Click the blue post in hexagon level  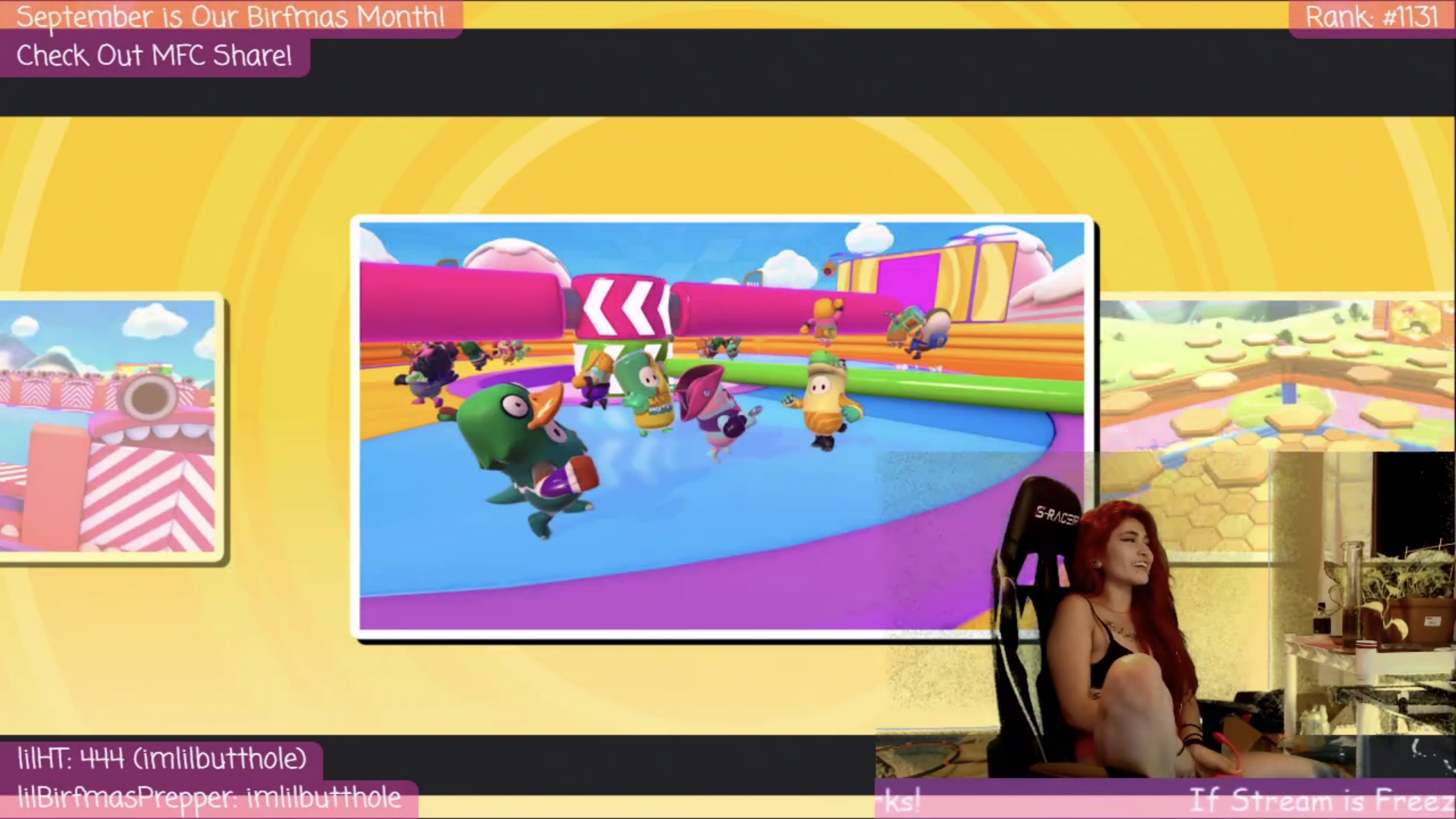coord(1289,393)
